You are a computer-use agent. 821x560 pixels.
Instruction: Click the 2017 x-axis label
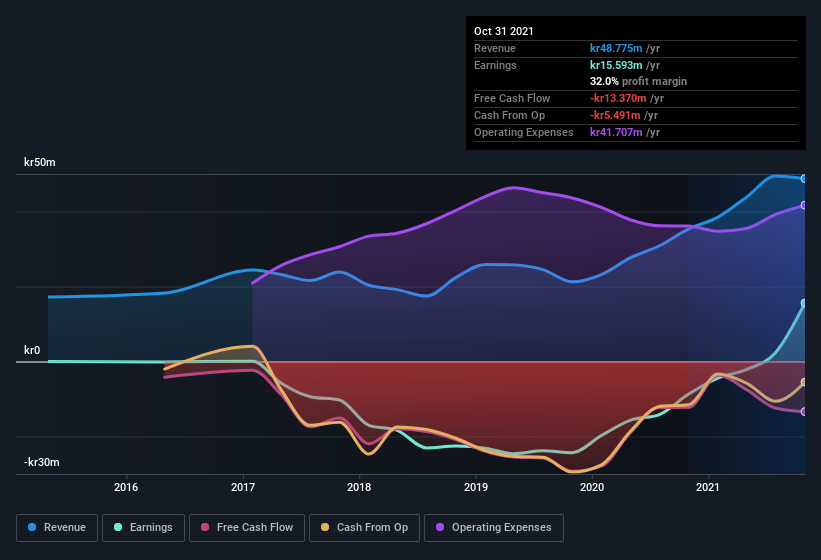click(243, 487)
